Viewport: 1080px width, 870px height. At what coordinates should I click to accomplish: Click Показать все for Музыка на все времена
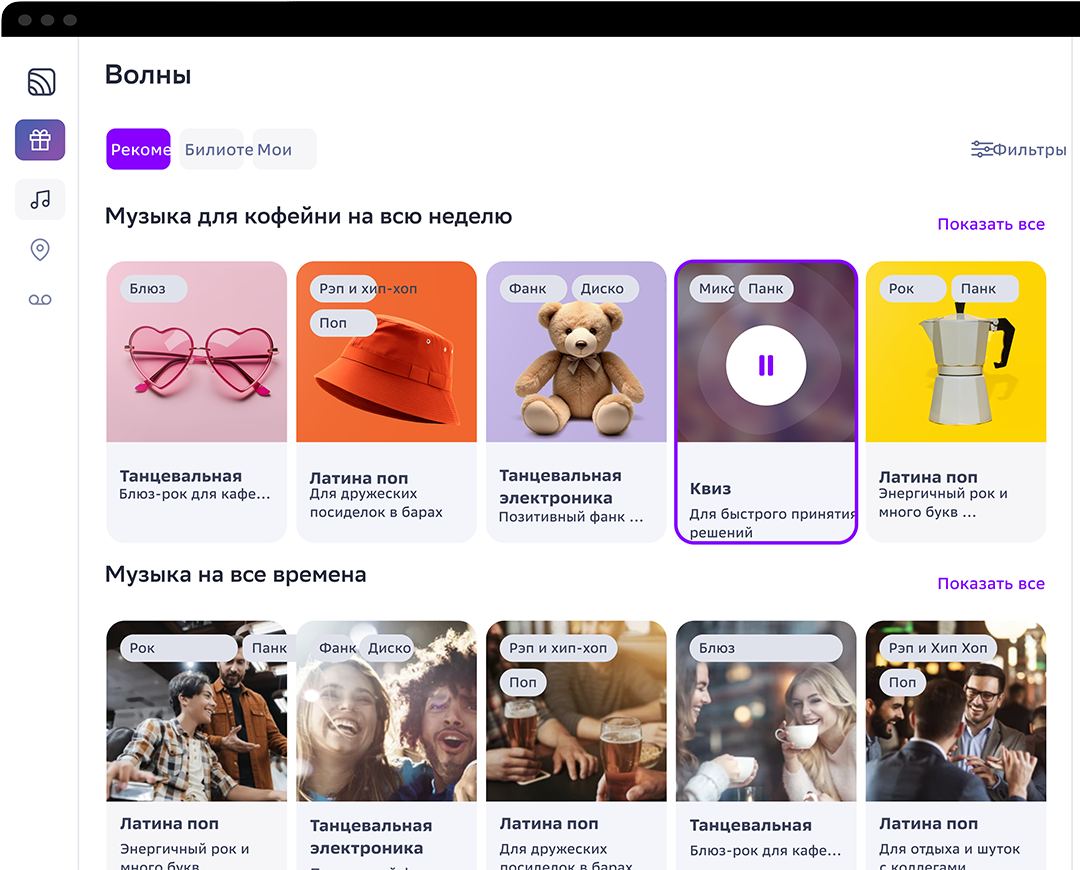click(990, 583)
